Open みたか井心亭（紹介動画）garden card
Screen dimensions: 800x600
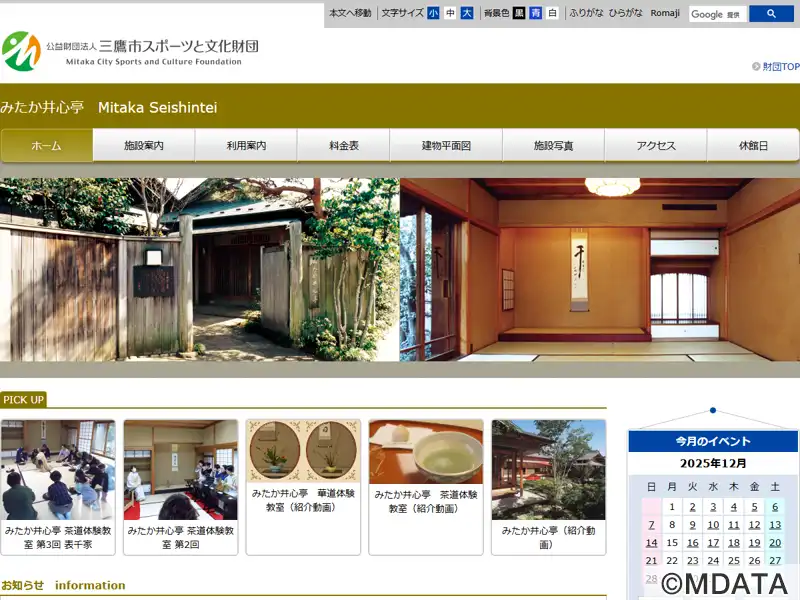click(x=548, y=487)
